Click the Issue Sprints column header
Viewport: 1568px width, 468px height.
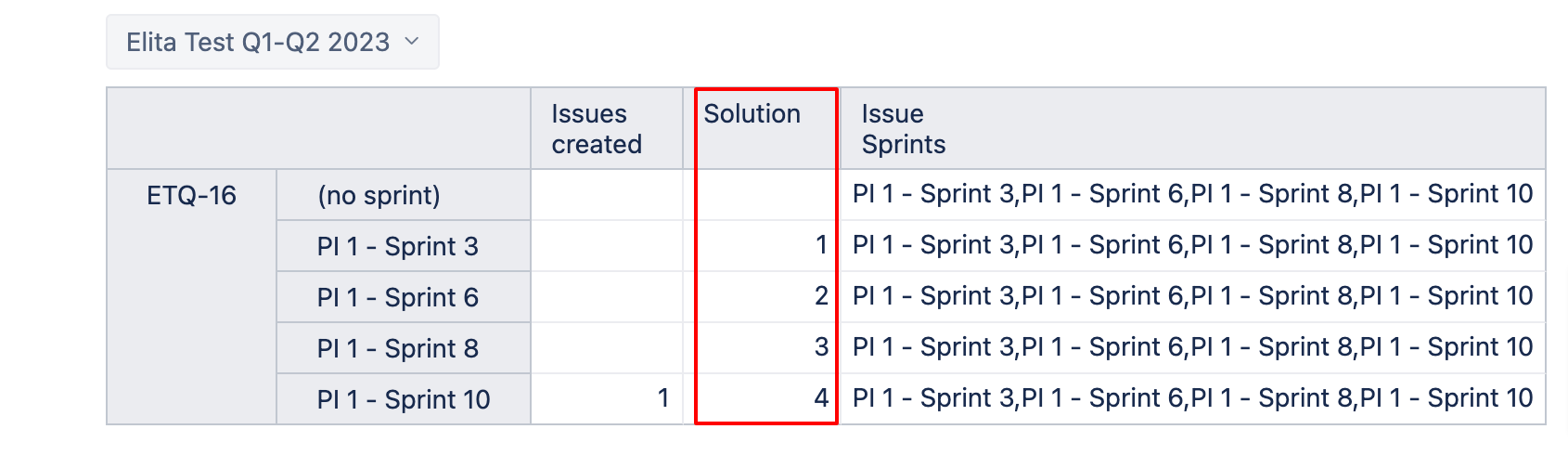tap(903, 129)
